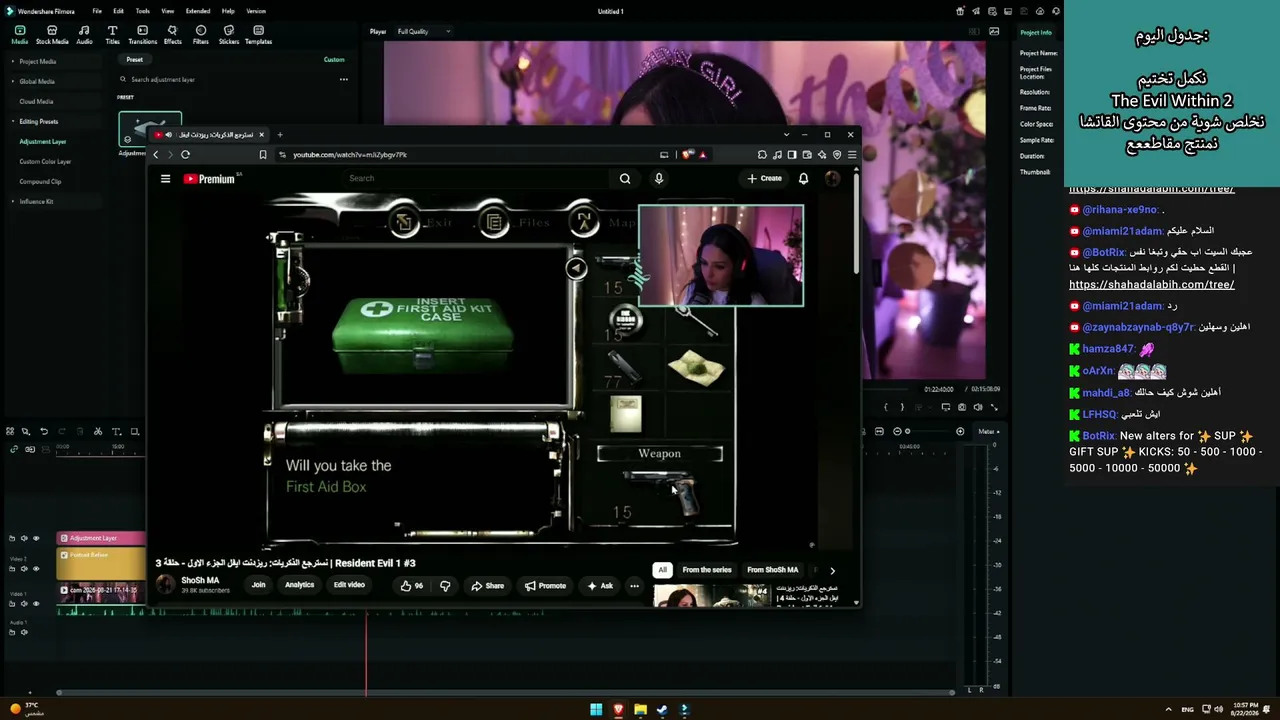
Task: Open the Tools menu
Action: [x=143, y=11]
